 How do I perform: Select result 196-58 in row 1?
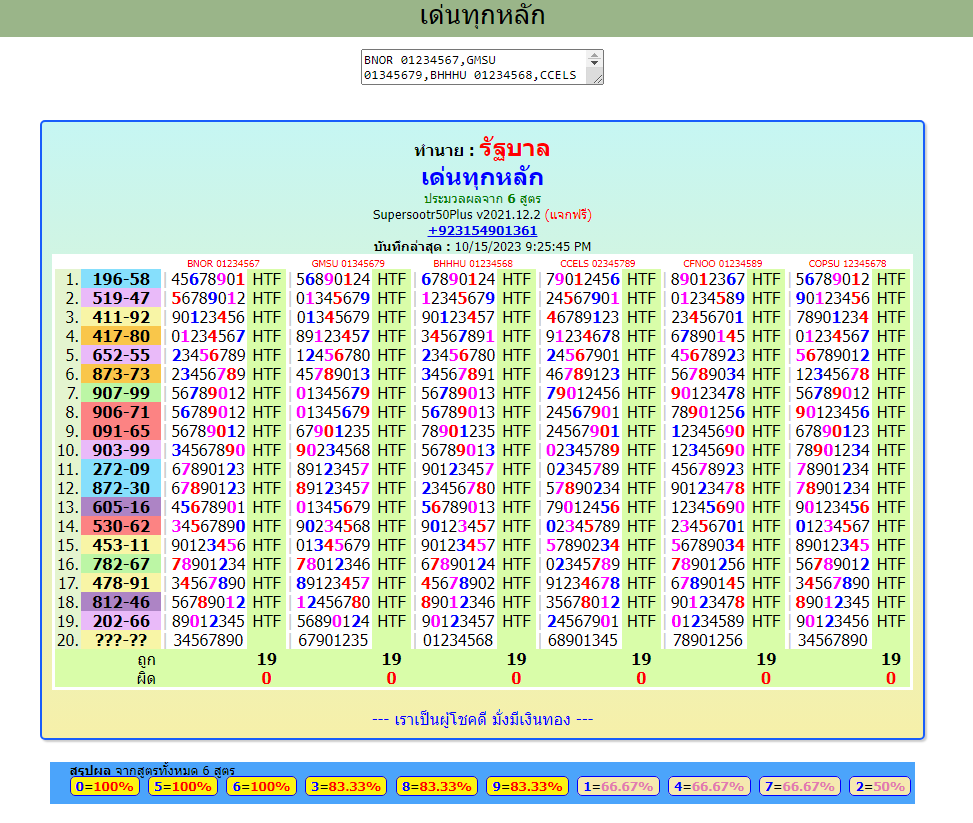pos(121,279)
